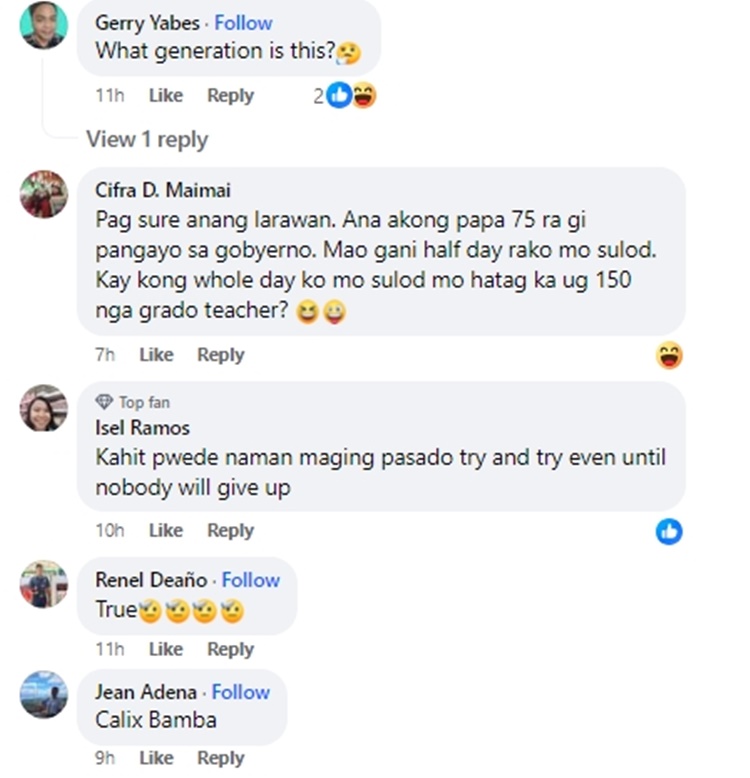Click thumbs-up reaction on Isel's comment

tap(669, 531)
